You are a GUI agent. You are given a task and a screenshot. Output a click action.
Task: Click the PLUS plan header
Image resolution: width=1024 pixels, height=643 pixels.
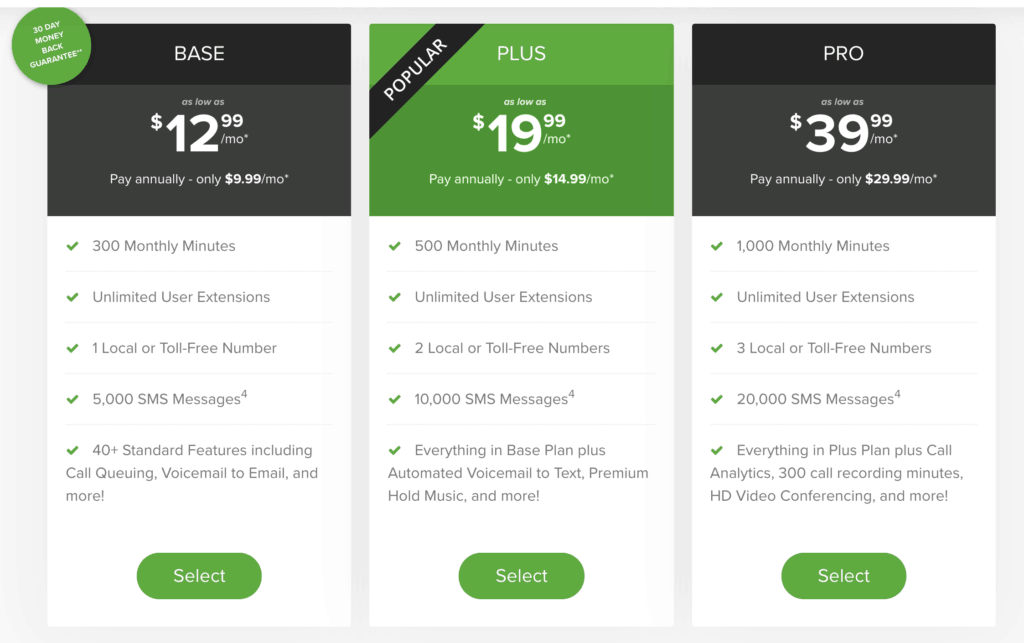tap(521, 53)
